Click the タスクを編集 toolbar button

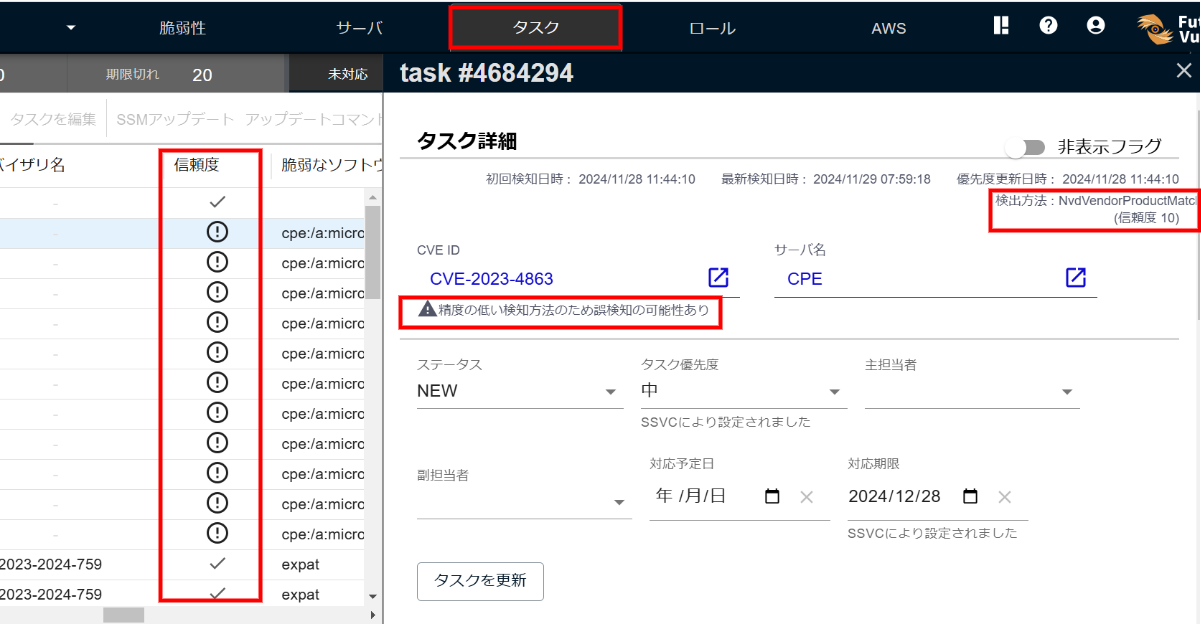[53, 119]
